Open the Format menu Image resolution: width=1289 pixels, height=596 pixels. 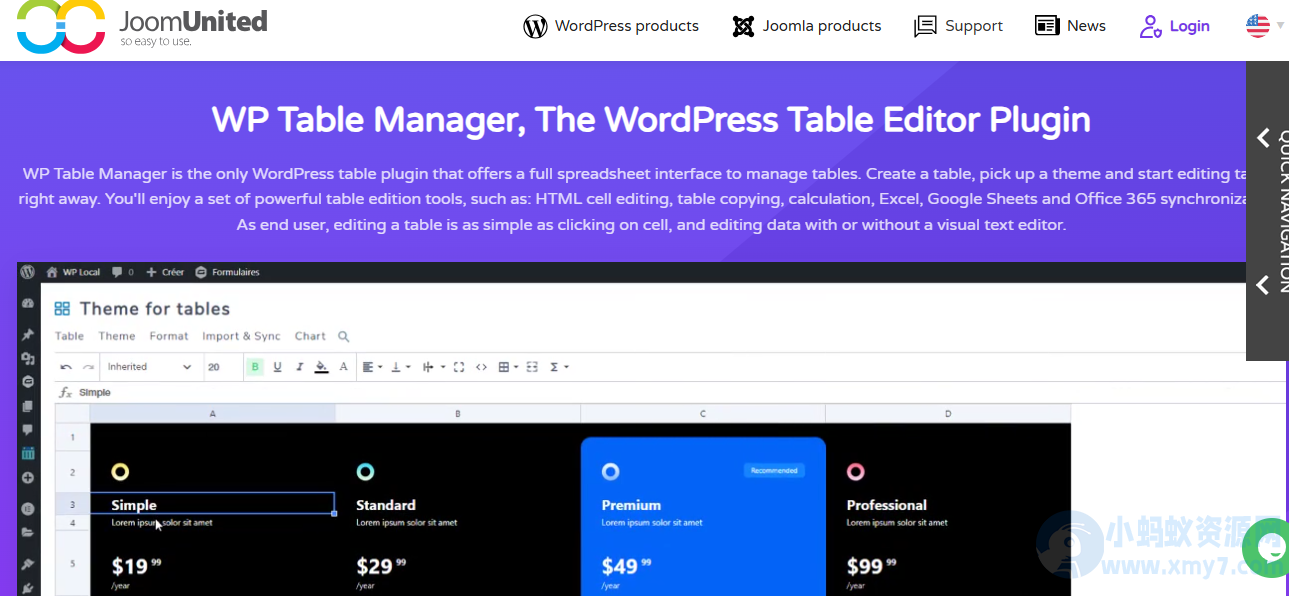tap(169, 336)
